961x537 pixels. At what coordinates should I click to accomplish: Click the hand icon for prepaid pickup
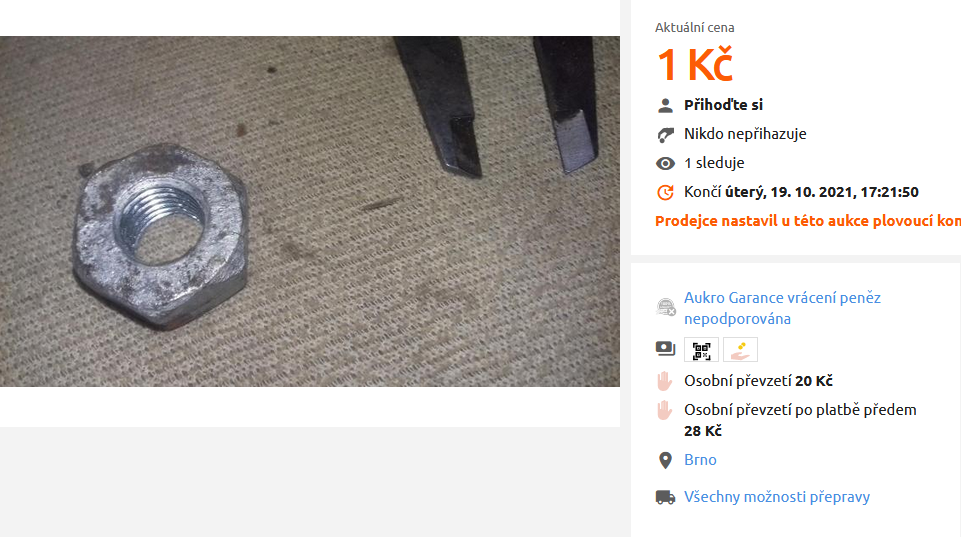(664, 410)
